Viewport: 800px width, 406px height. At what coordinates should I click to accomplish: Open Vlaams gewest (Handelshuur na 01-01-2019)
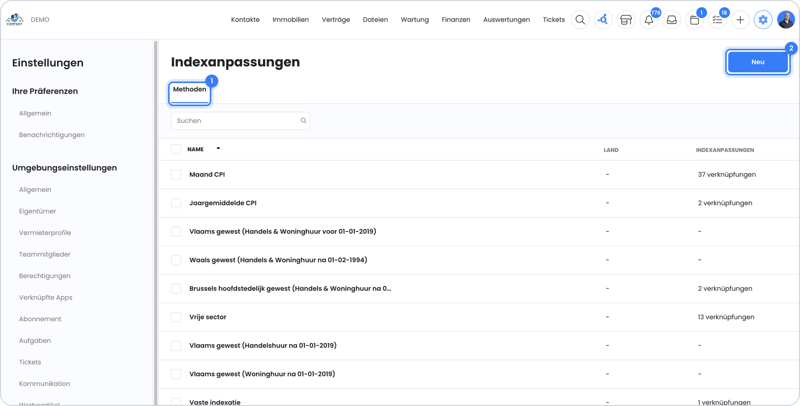click(263, 346)
